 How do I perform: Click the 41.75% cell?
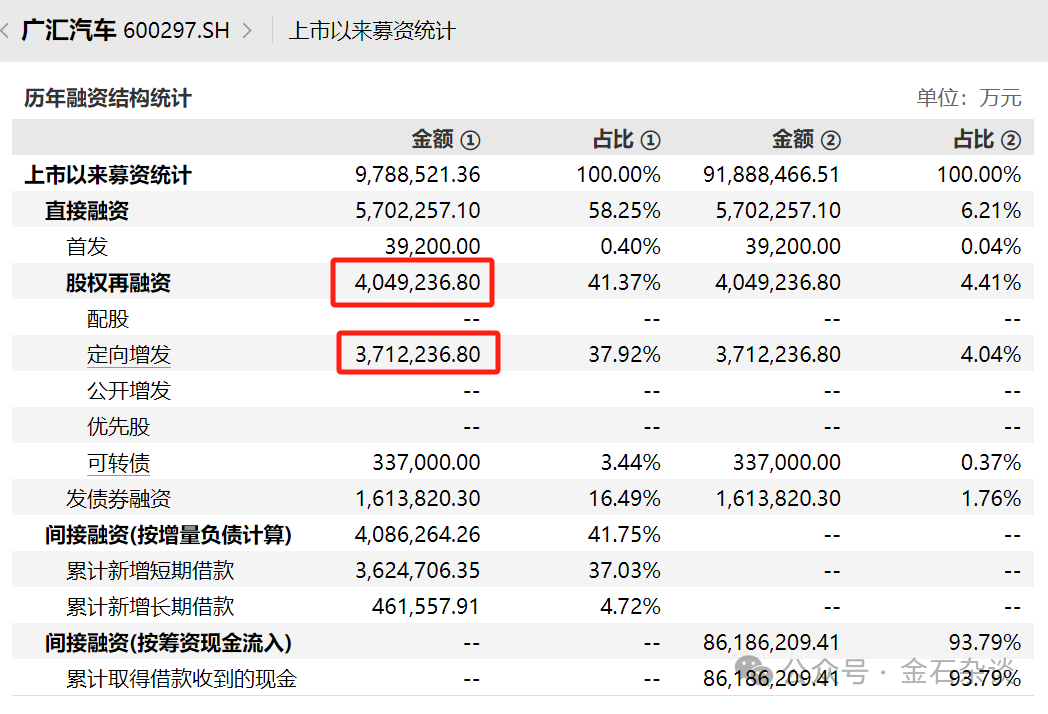click(624, 535)
